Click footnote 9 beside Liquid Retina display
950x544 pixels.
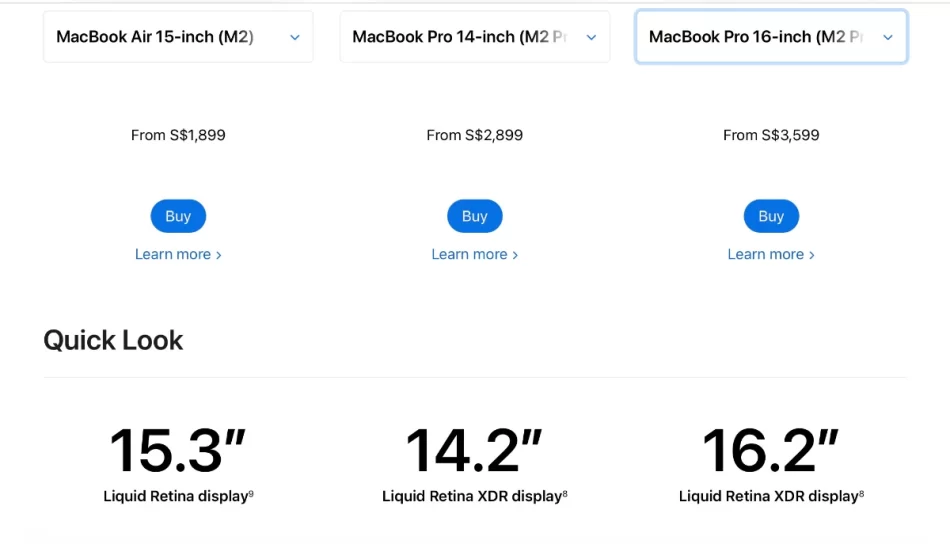click(251, 493)
